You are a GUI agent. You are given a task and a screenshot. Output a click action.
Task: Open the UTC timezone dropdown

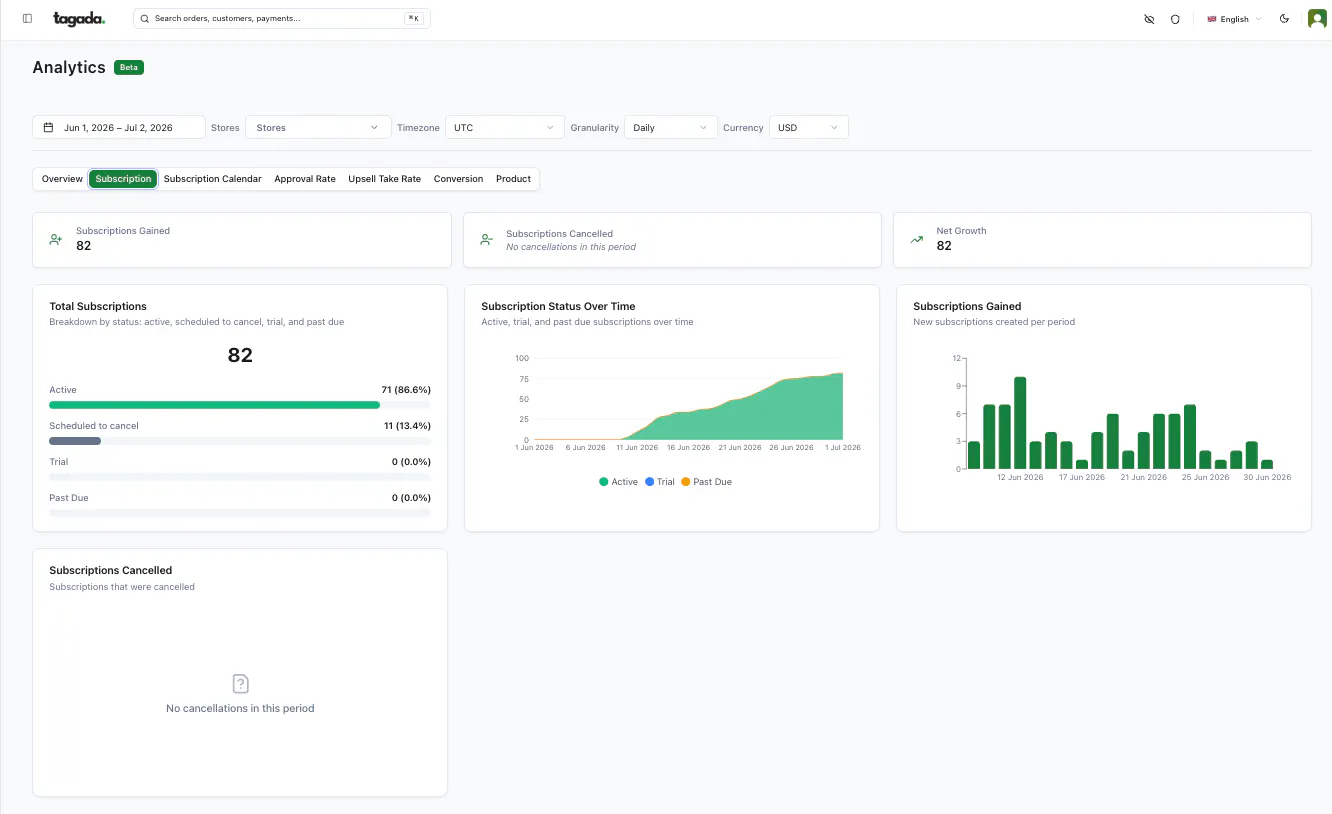(x=505, y=128)
